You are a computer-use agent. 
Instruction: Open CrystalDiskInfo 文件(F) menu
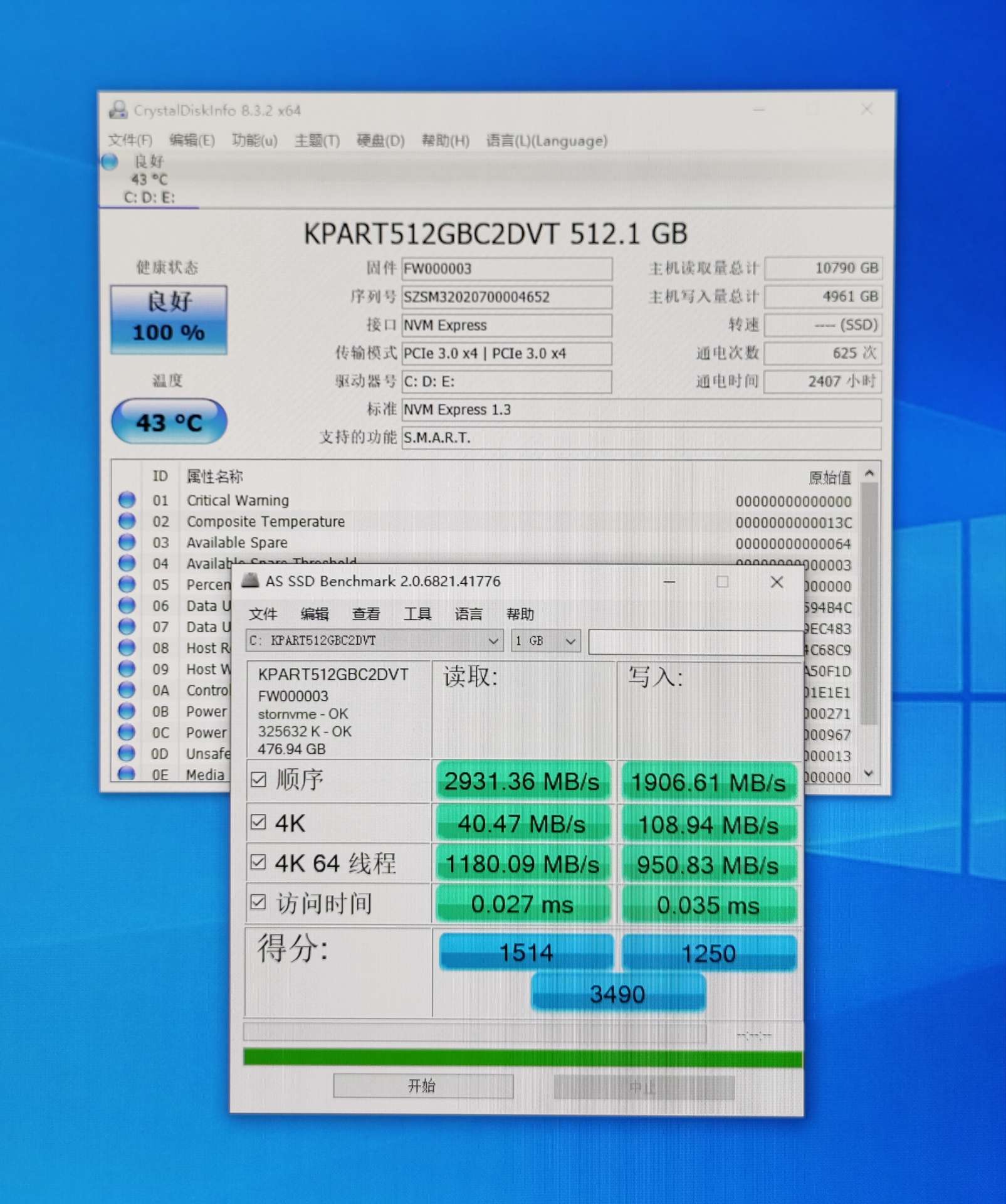coord(130,140)
